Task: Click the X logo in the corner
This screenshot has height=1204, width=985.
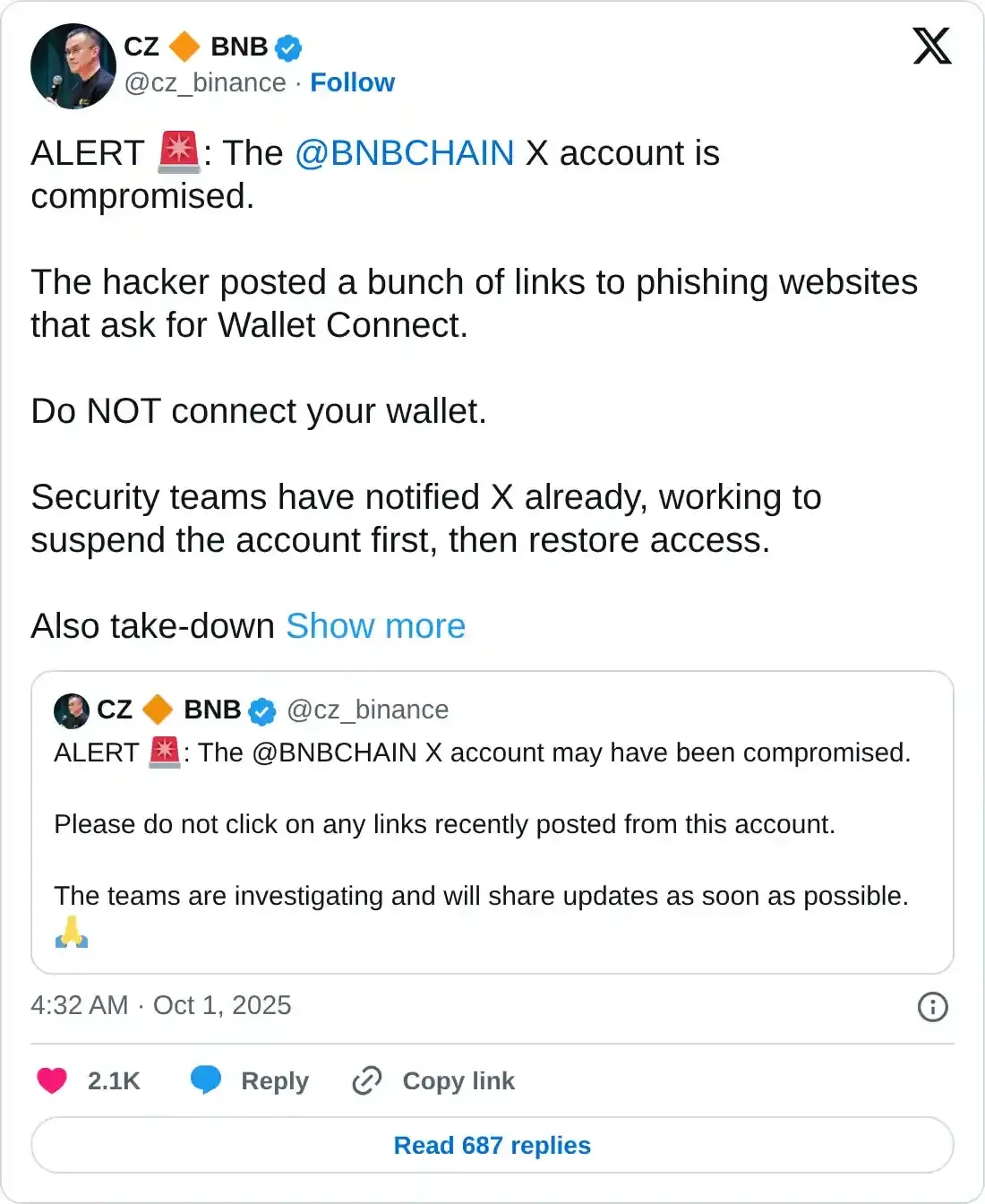Action: [x=932, y=46]
